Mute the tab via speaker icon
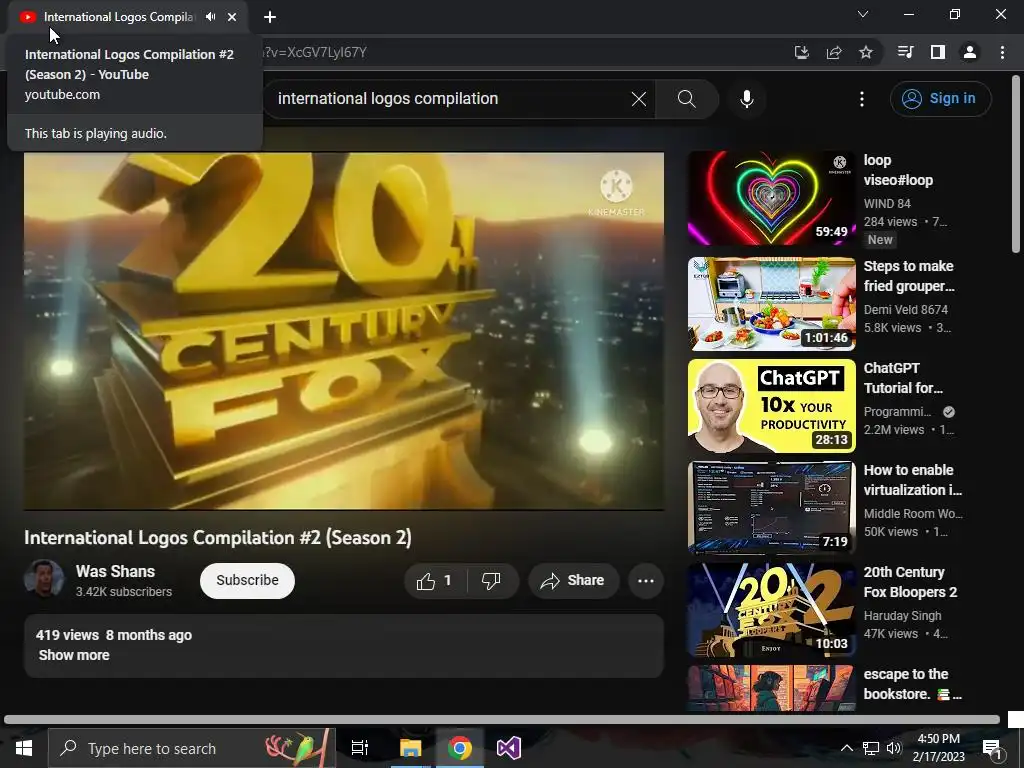Viewport: 1024px width, 768px height. (210, 17)
